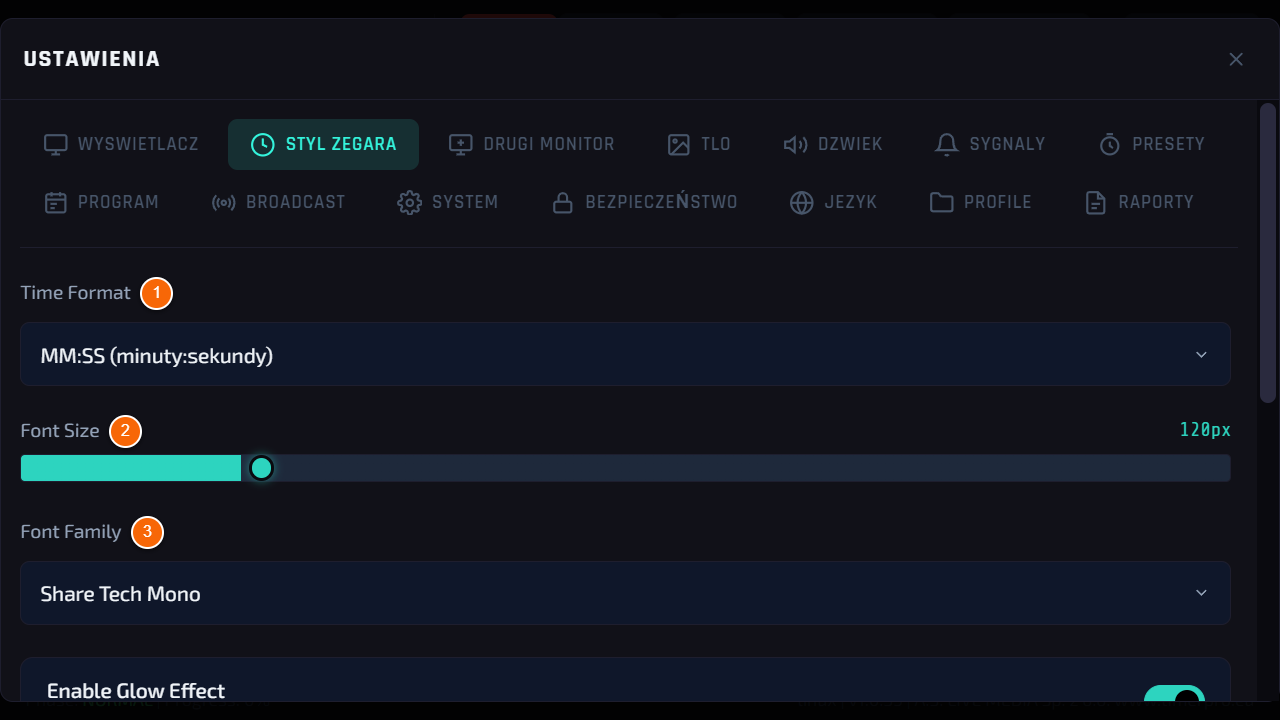Click the globe icon for Jezyk
The width and height of the screenshot is (1280, 720).
(x=802, y=202)
